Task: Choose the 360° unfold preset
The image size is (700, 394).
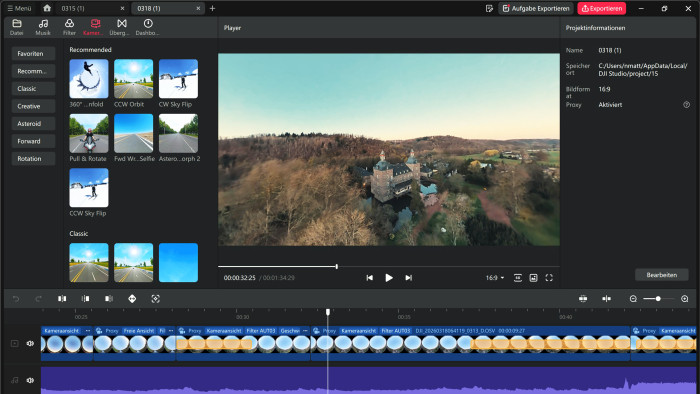Action: point(89,79)
